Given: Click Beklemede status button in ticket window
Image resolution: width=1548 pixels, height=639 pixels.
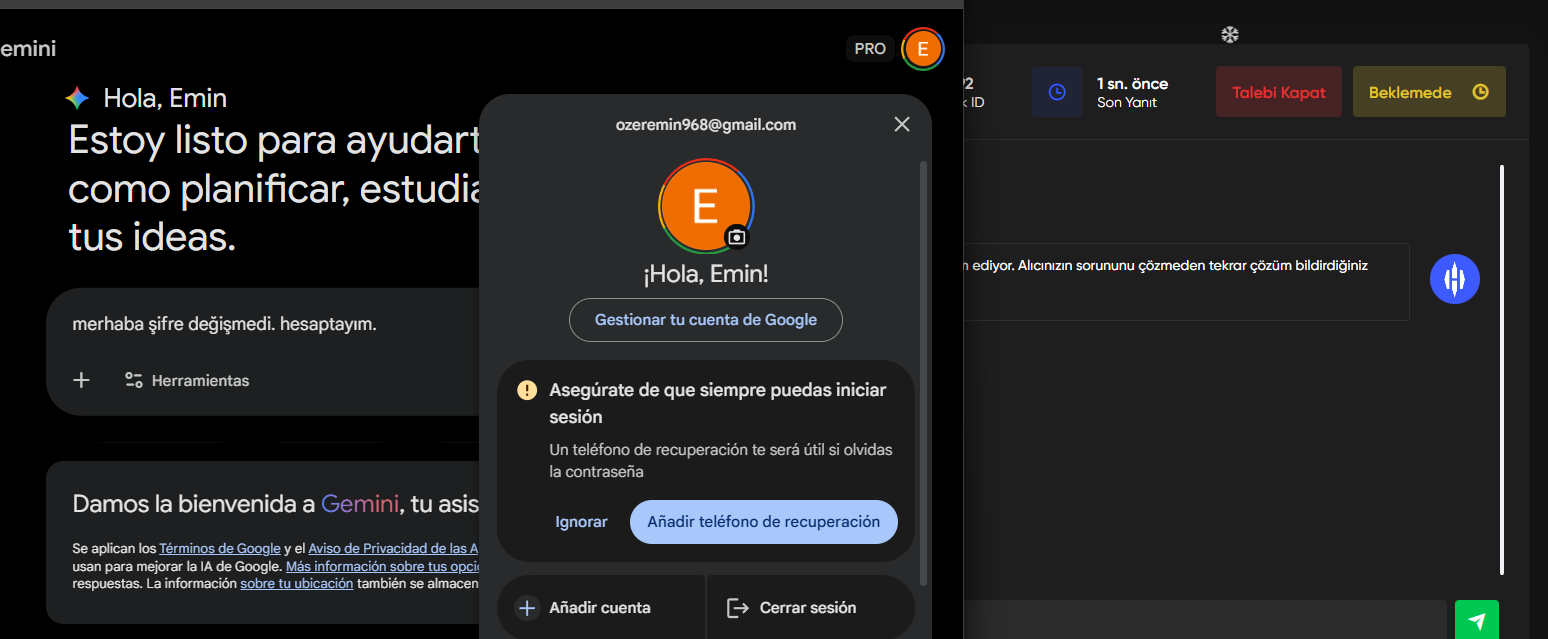Looking at the screenshot, I should (x=1429, y=92).
